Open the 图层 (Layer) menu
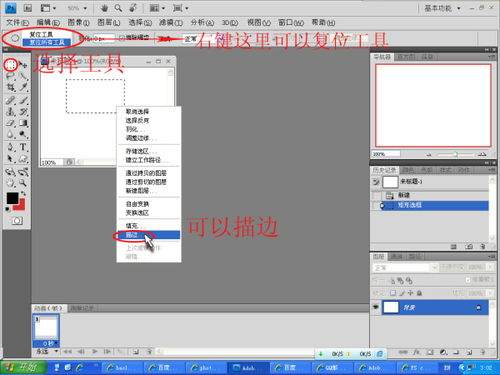500x375 pixels. coord(109,23)
